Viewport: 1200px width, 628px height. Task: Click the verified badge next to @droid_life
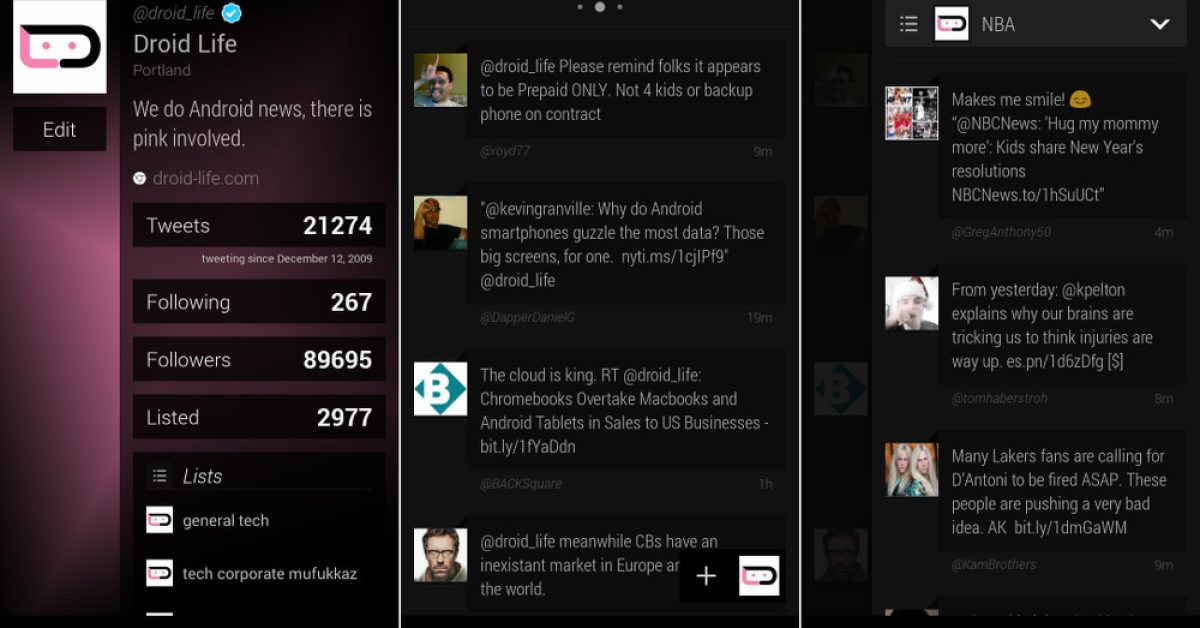tap(232, 13)
